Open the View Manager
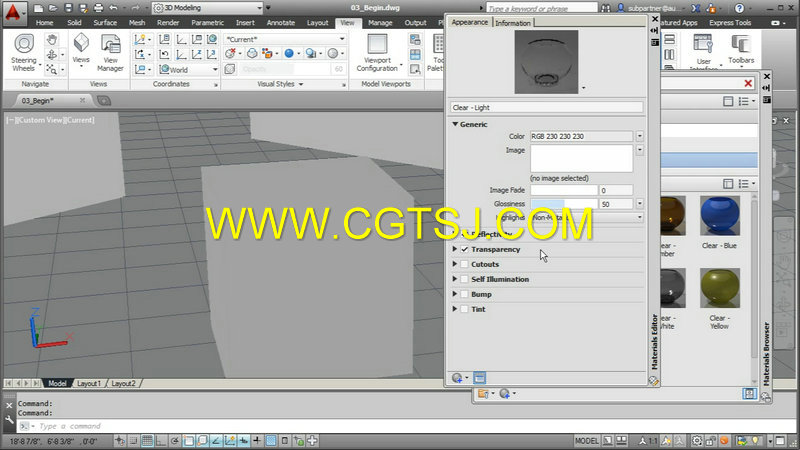Image resolution: width=800 pixels, height=450 pixels. click(110, 53)
